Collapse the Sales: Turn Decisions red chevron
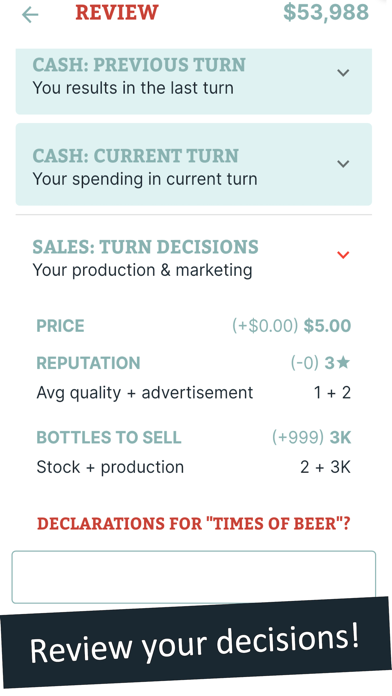This screenshot has height=696, width=392. tap(343, 255)
